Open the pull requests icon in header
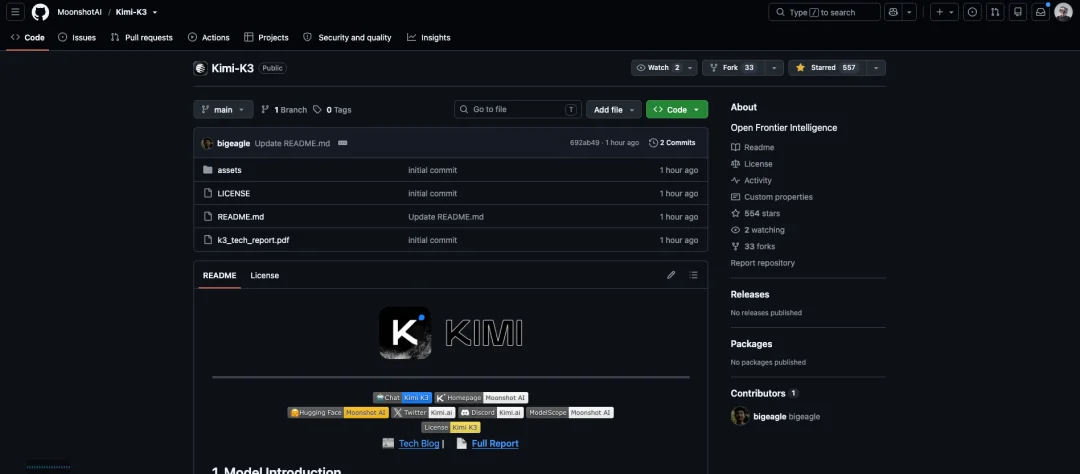The image size is (1080, 474). (995, 12)
